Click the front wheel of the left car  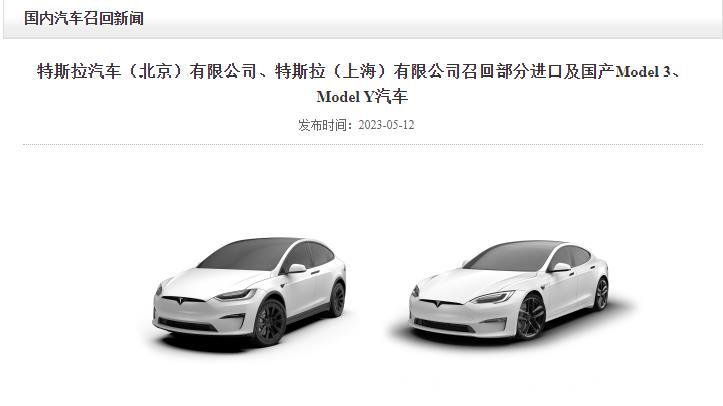[269, 322]
